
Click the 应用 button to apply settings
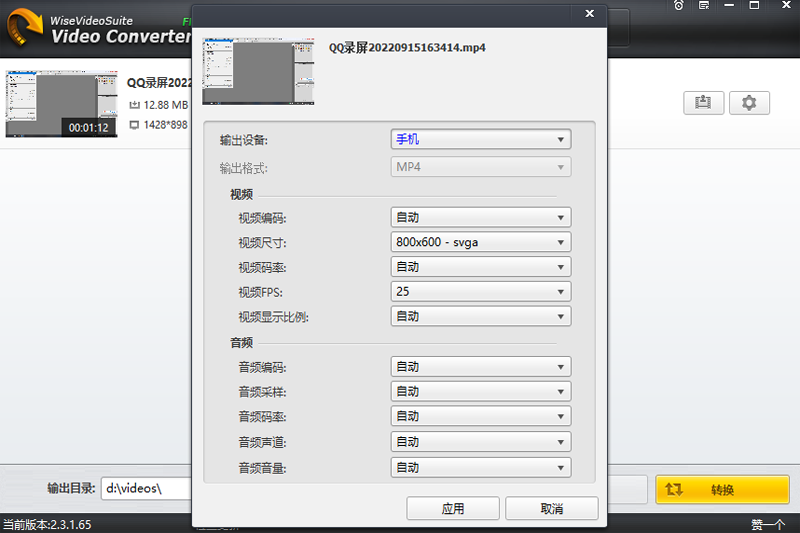point(452,509)
